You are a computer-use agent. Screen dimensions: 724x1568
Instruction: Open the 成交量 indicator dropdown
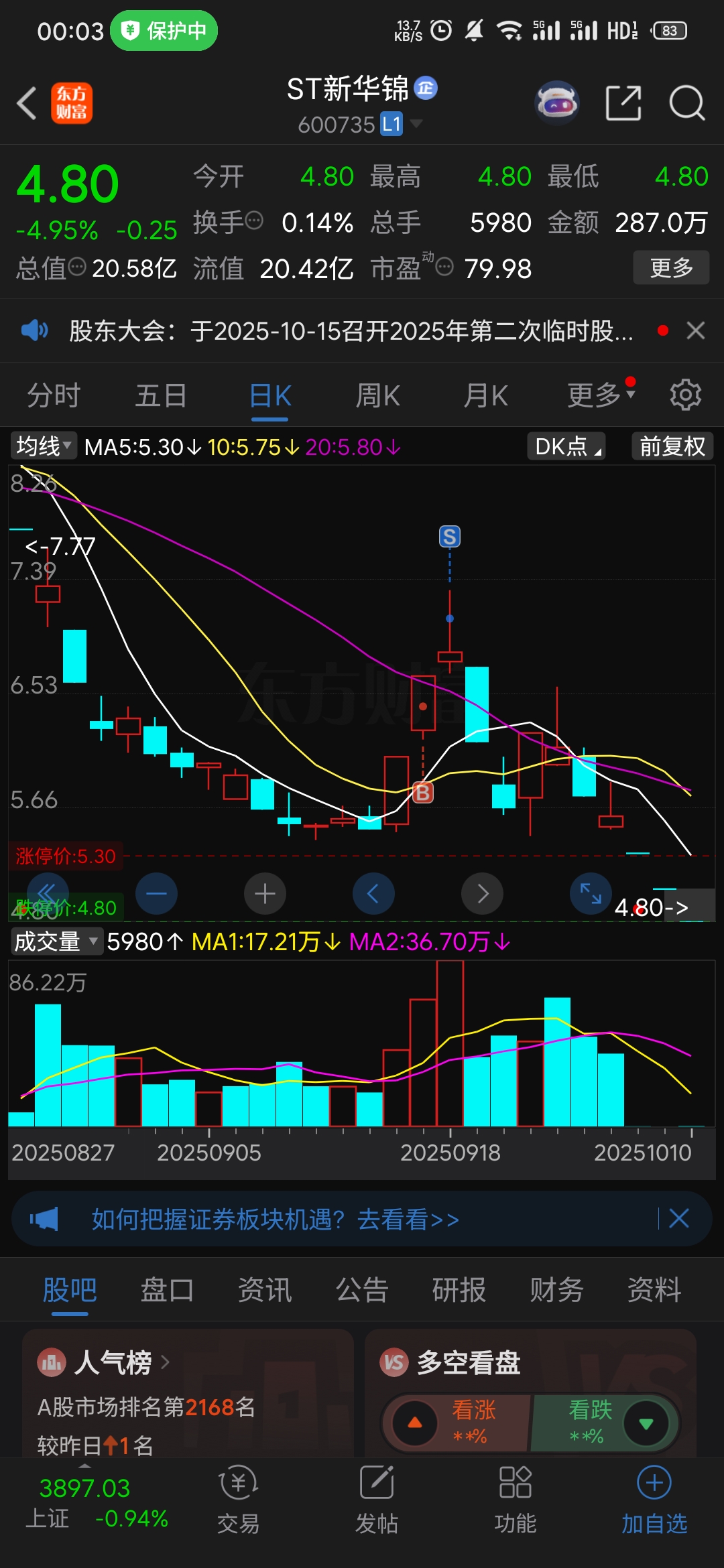point(56,941)
